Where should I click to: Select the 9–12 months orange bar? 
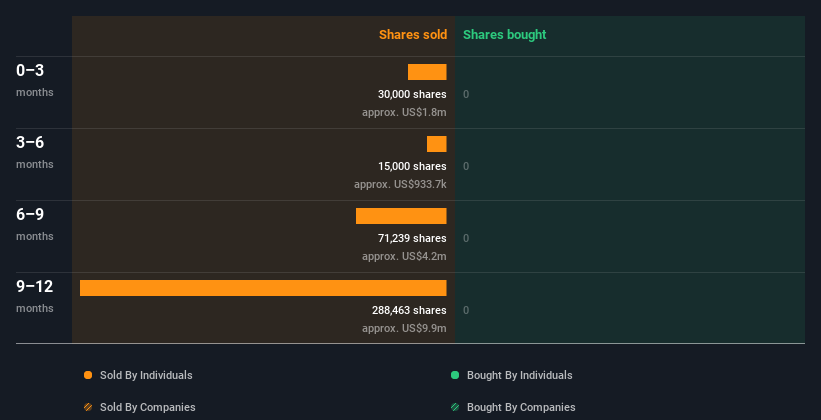[x=263, y=288]
